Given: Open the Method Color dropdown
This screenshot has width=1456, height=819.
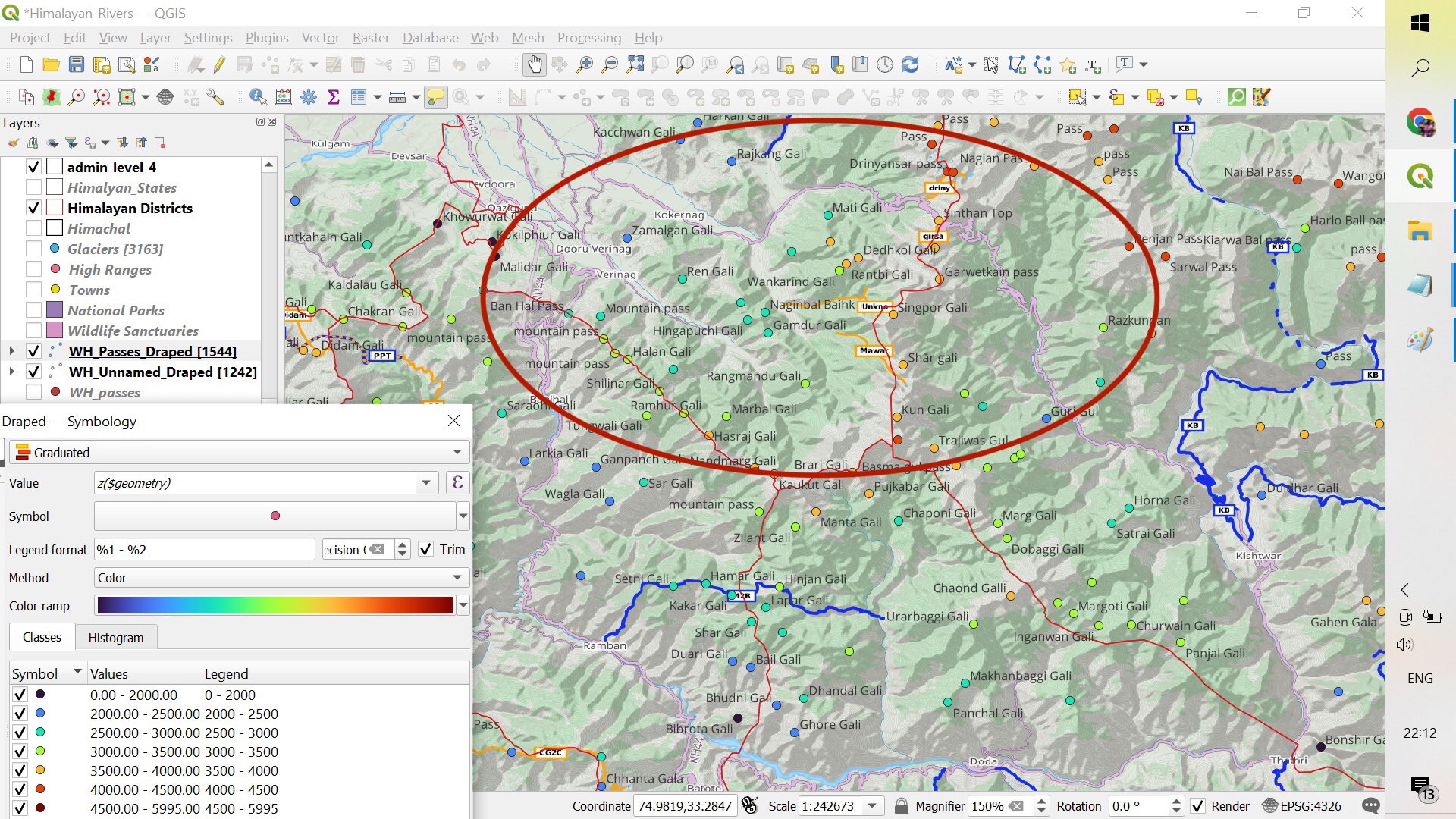Looking at the screenshot, I should coord(281,578).
